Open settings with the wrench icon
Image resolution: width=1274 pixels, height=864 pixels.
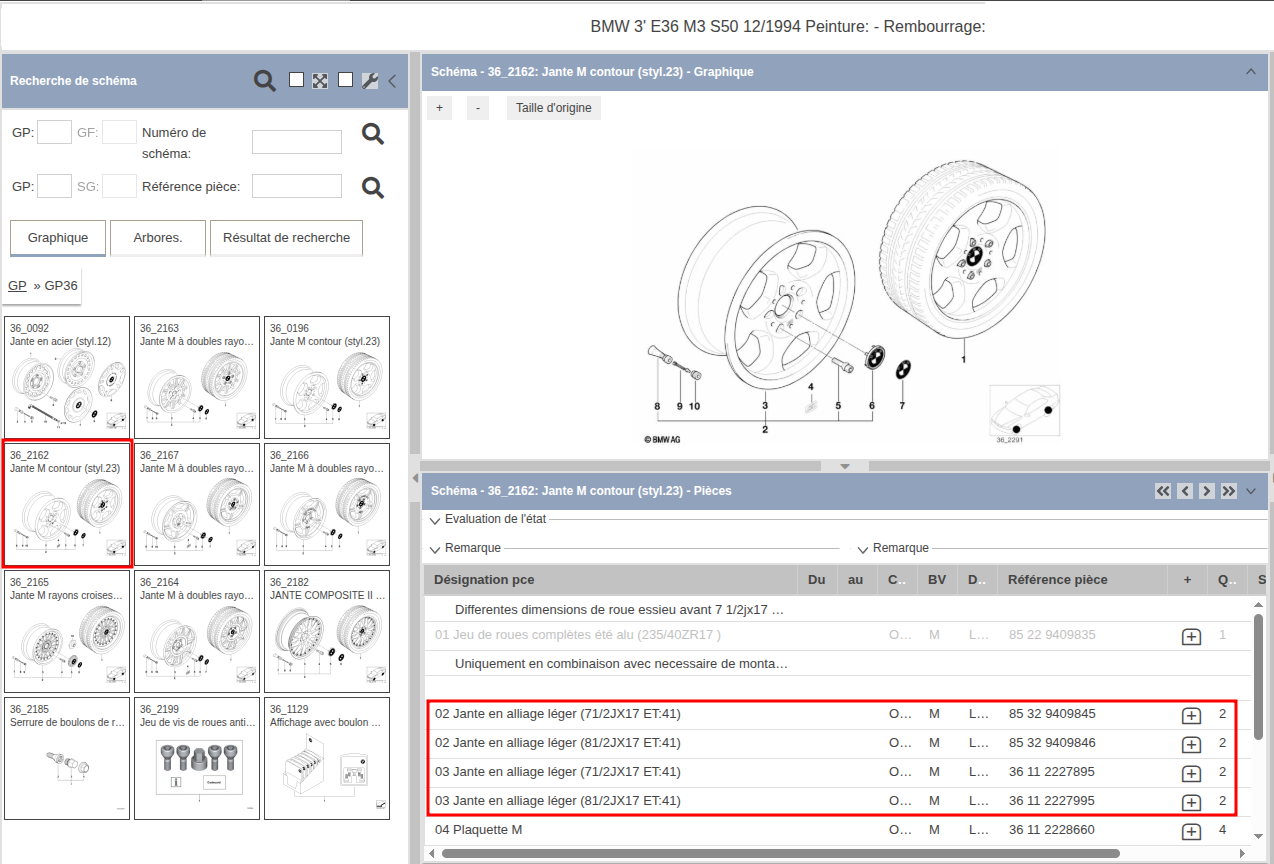[369, 81]
